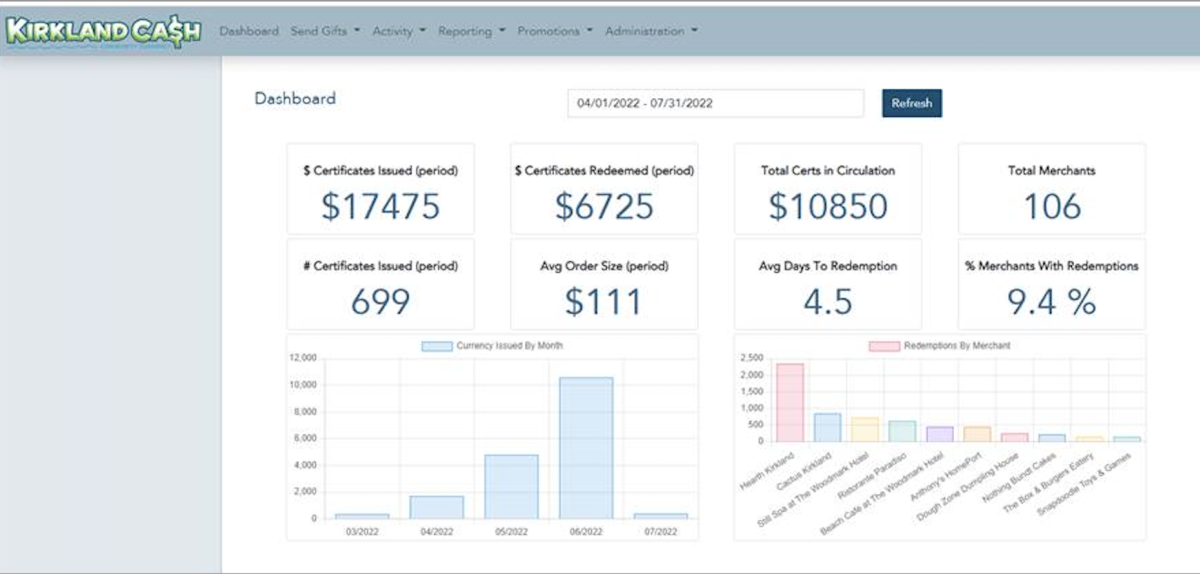The image size is (1200, 574).
Task: Click the 05/2022 bar in the currency chart
Action: tap(511, 486)
